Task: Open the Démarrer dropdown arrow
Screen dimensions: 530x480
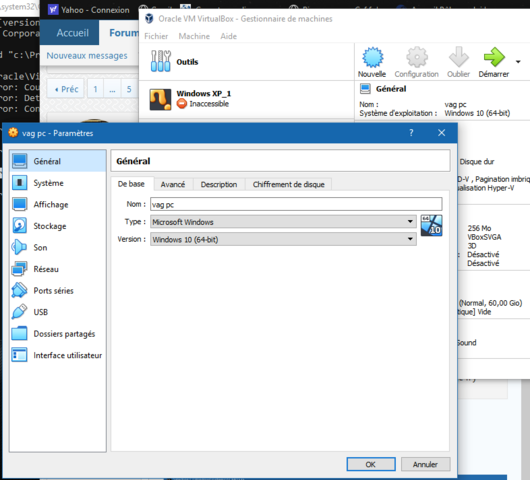Action: pyautogui.click(x=518, y=62)
